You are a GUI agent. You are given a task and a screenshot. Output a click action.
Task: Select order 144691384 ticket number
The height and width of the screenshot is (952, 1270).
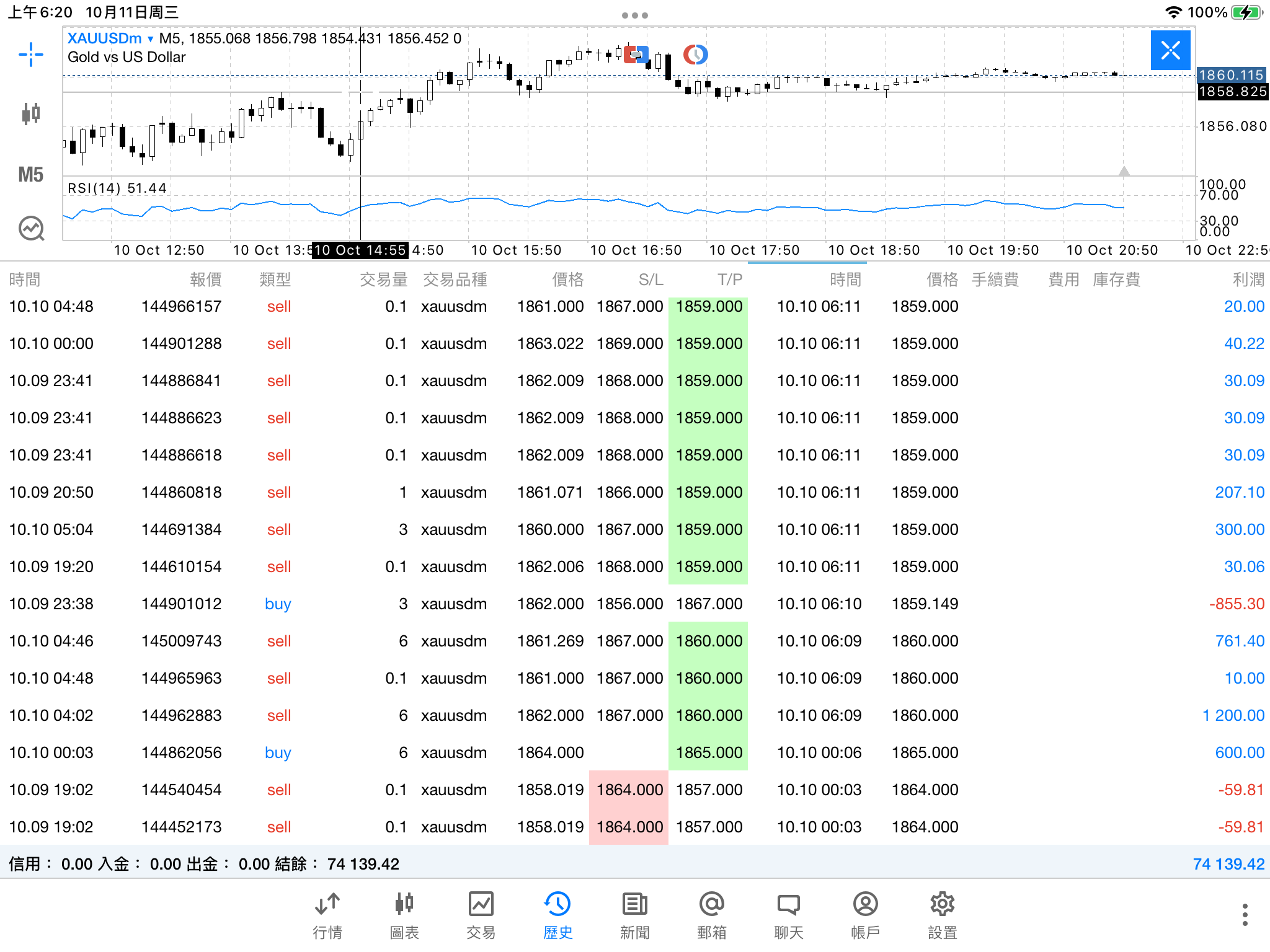click(x=181, y=529)
